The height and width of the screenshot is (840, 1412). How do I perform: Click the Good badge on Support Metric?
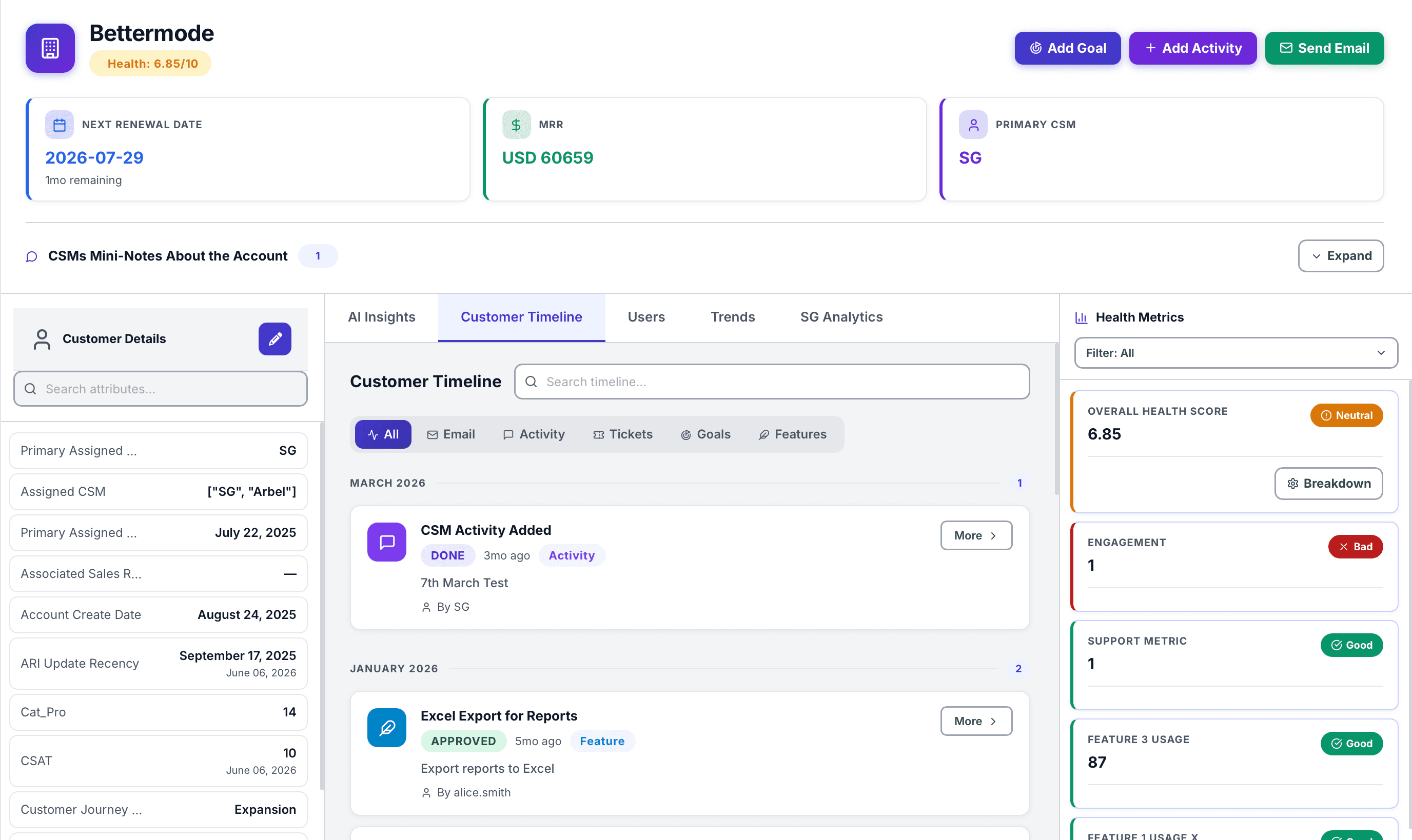(1351, 645)
